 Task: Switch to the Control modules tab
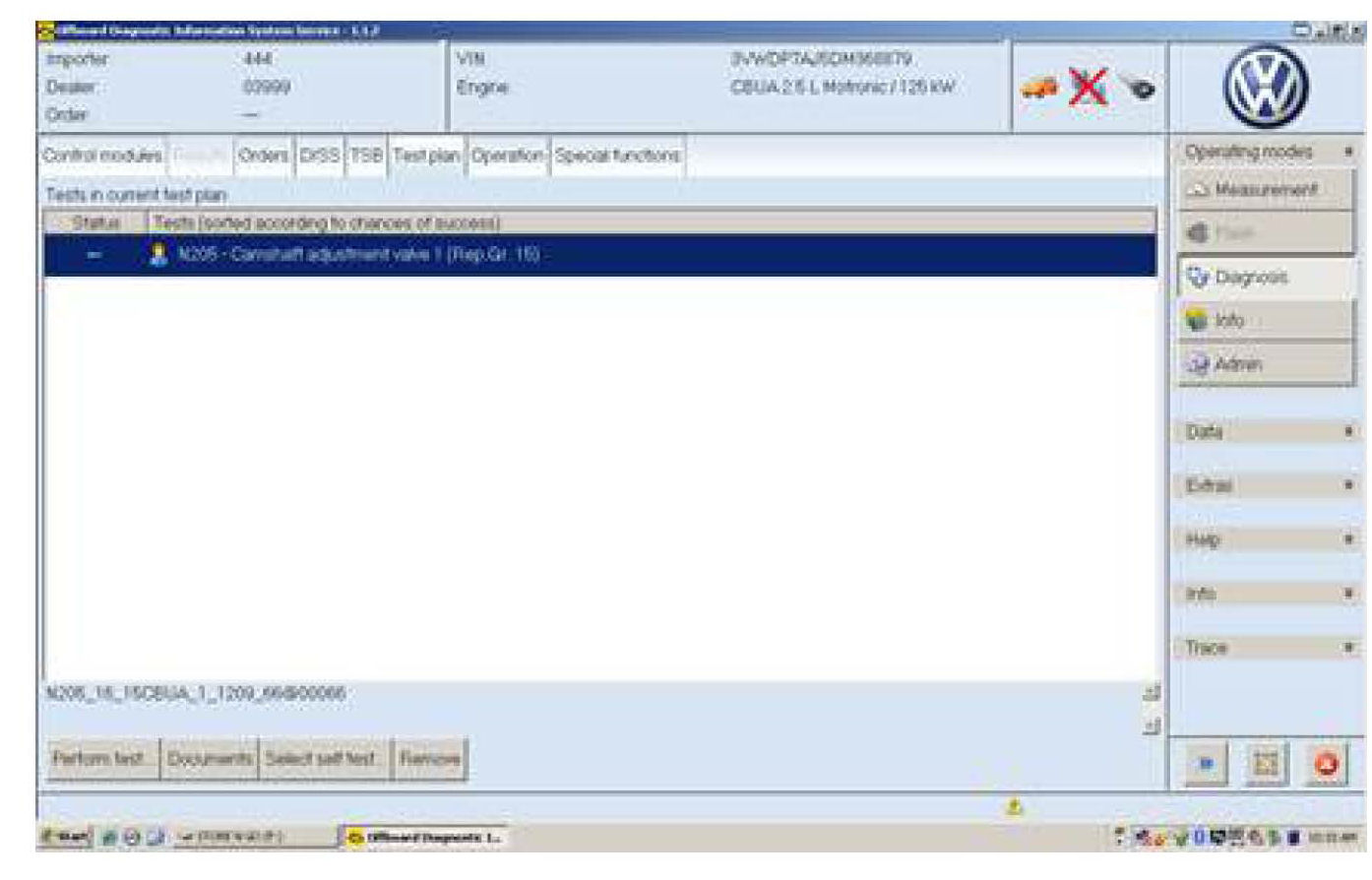pyautogui.click(x=103, y=157)
